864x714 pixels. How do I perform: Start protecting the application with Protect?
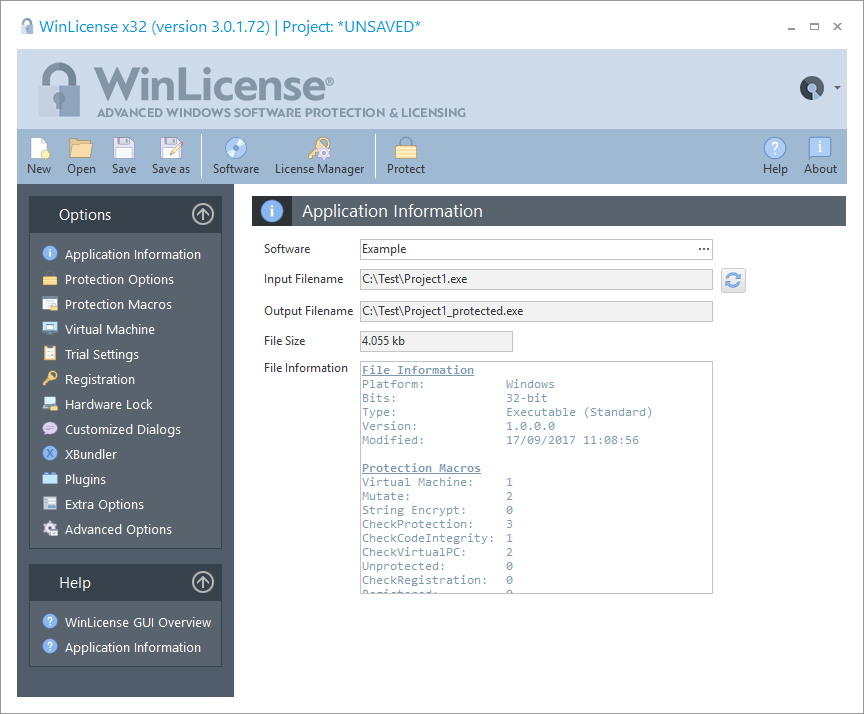click(405, 155)
